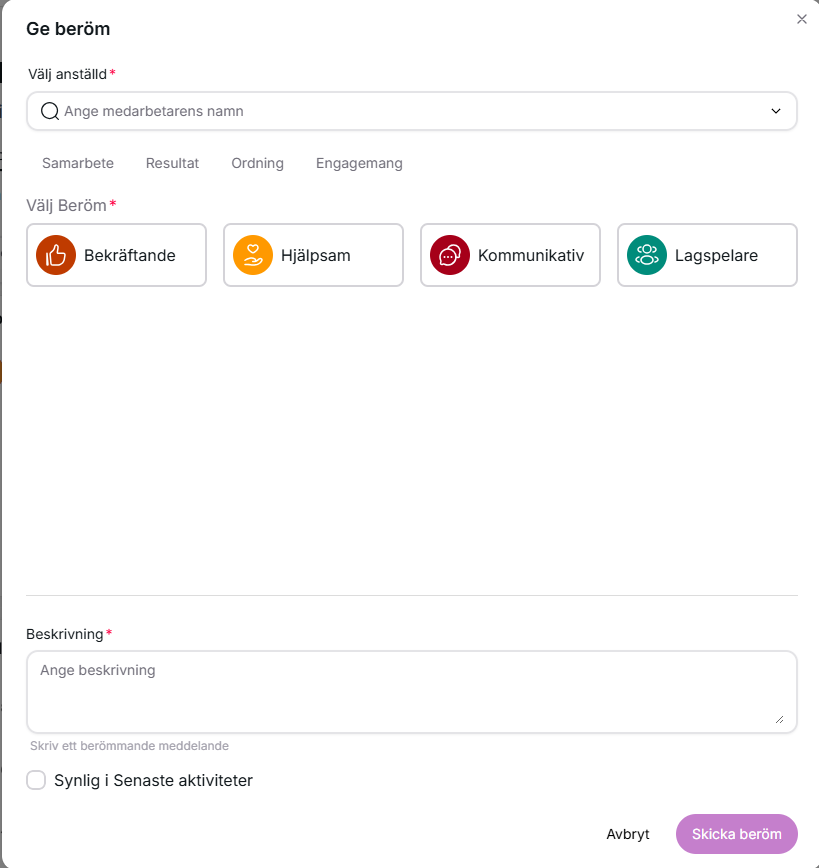Enable Synlig i Senaste aktiviteter checkbox
Screen dimensions: 819x868
click(x=36, y=780)
